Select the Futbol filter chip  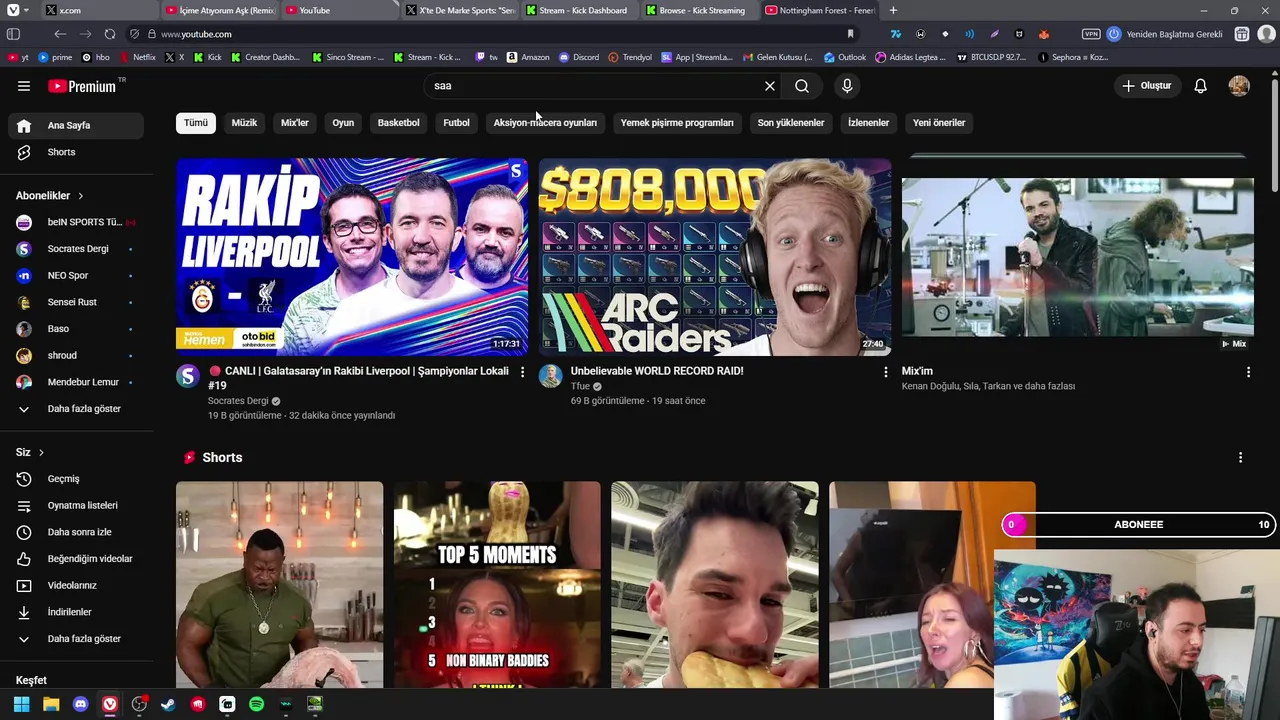click(x=456, y=123)
